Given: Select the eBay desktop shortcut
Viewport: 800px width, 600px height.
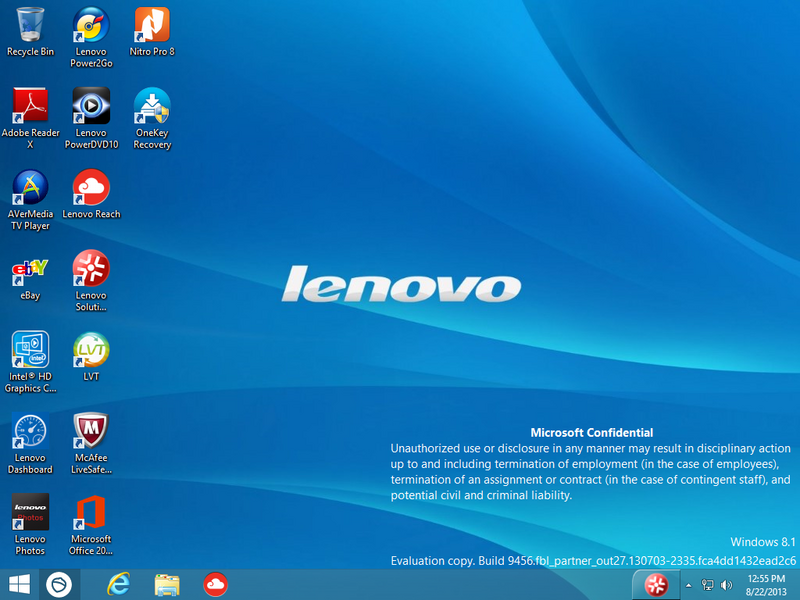Looking at the screenshot, I should click(30, 269).
